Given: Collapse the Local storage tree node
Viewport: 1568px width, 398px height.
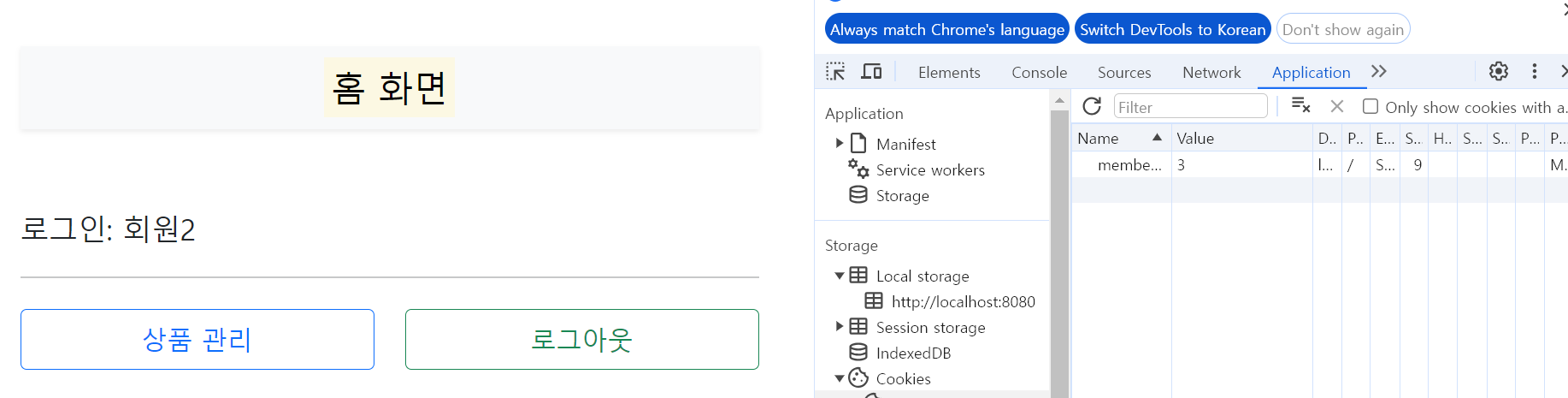Looking at the screenshot, I should 840,276.
